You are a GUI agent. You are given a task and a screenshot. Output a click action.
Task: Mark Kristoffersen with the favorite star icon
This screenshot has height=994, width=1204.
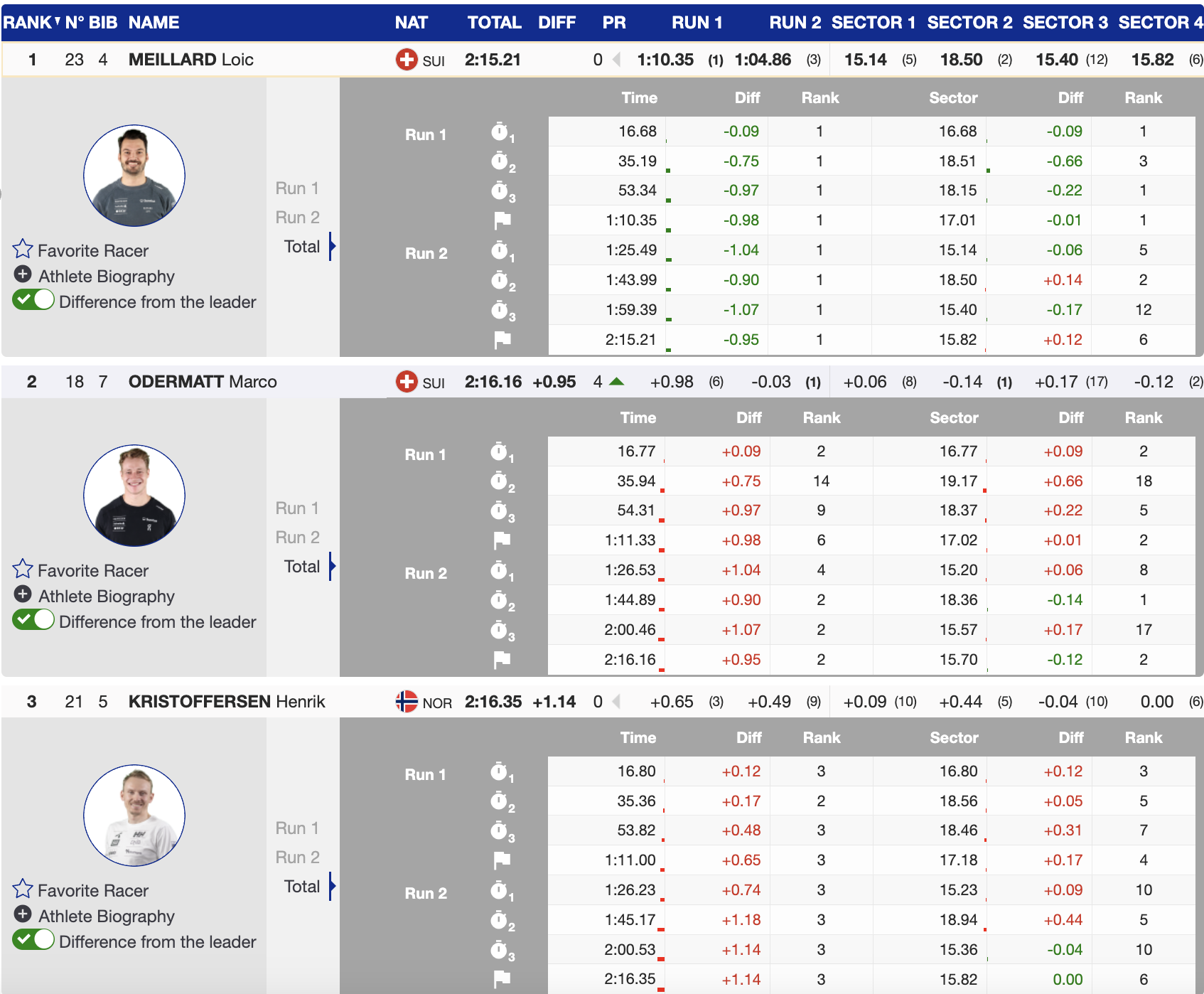(x=23, y=889)
